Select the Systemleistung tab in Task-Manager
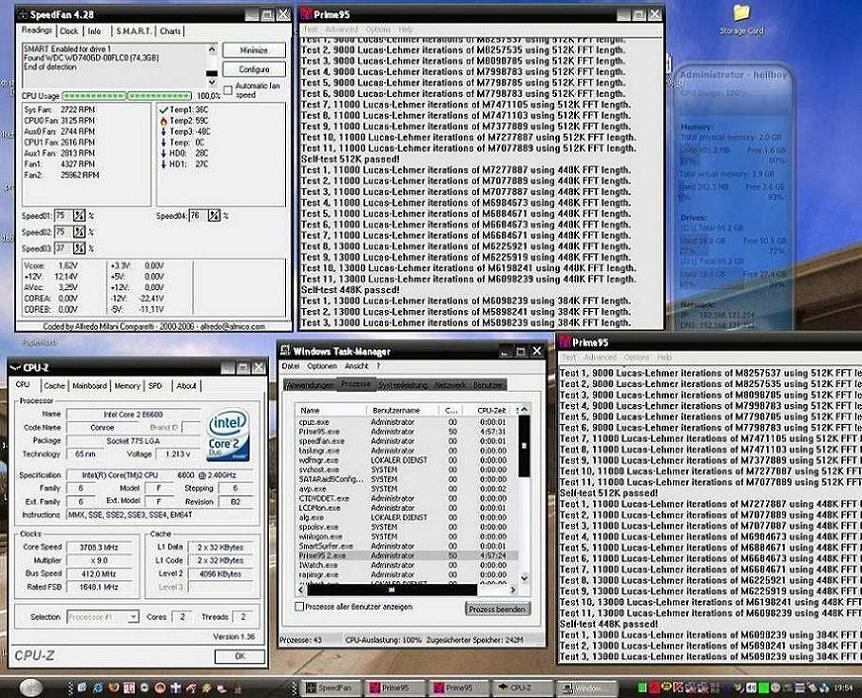This screenshot has width=862, height=698. click(402, 385)
